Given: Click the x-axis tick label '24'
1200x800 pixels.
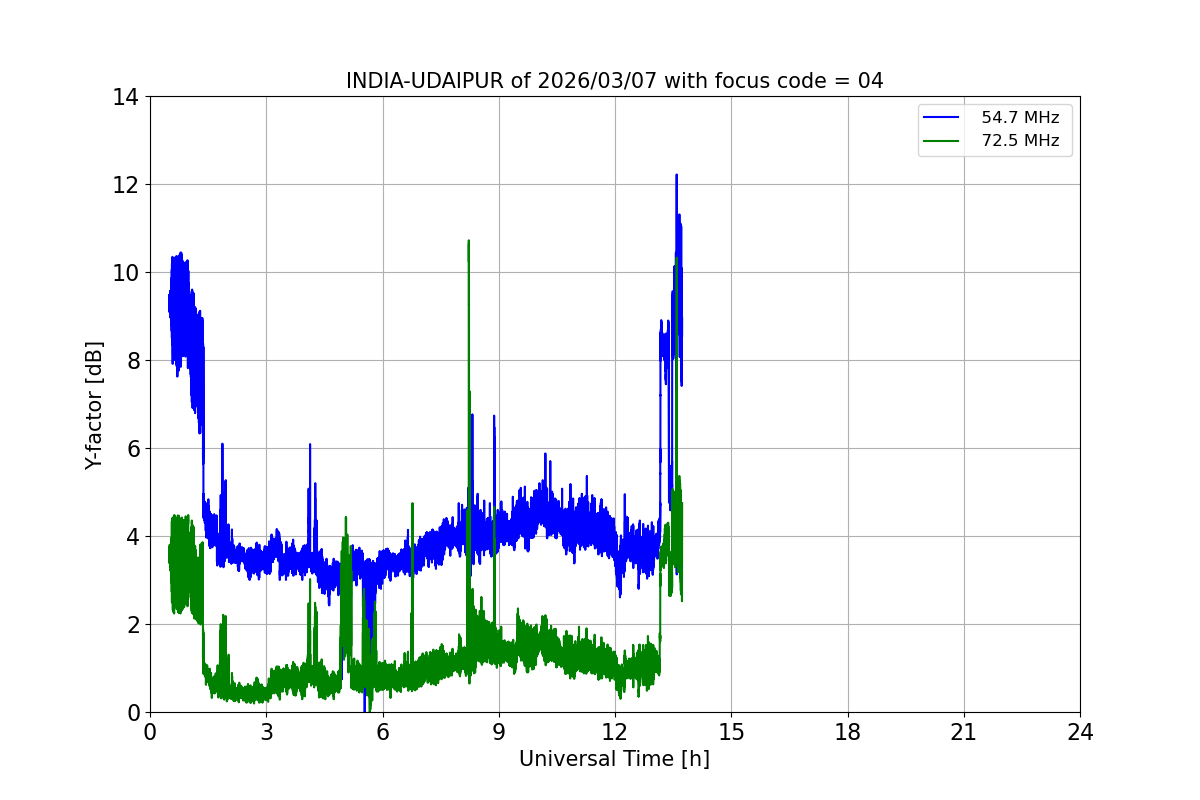Looking at the screenshot, I should pyautogui.click(x=1080, y=732).
